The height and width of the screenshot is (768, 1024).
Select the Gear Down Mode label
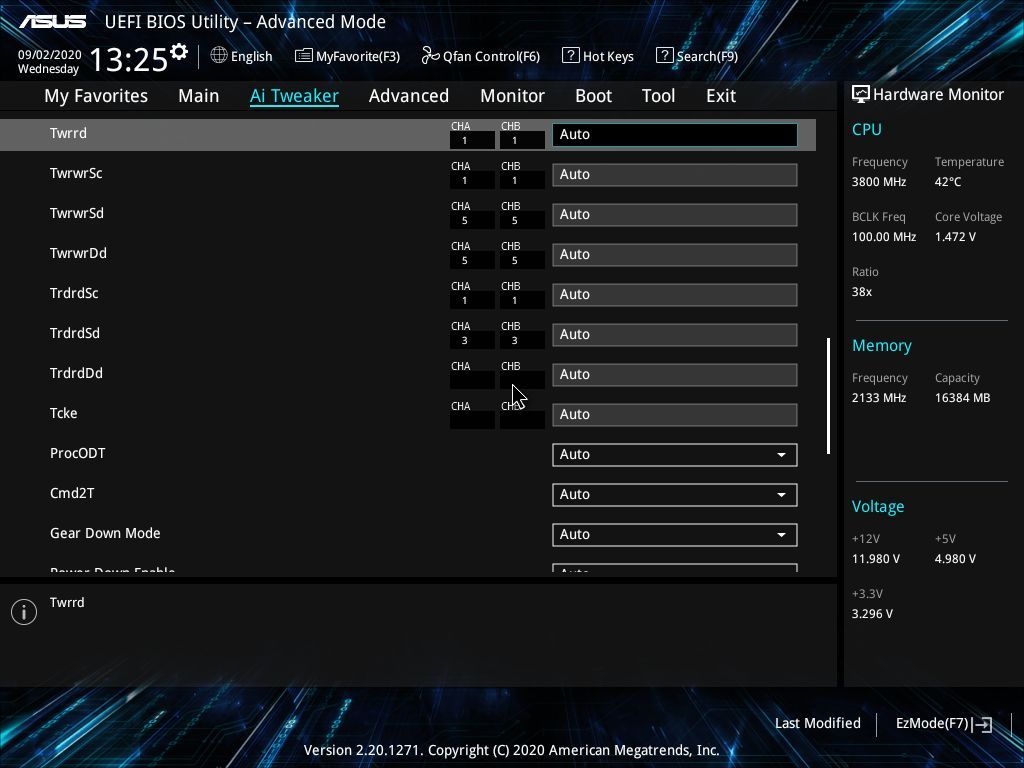105,533
